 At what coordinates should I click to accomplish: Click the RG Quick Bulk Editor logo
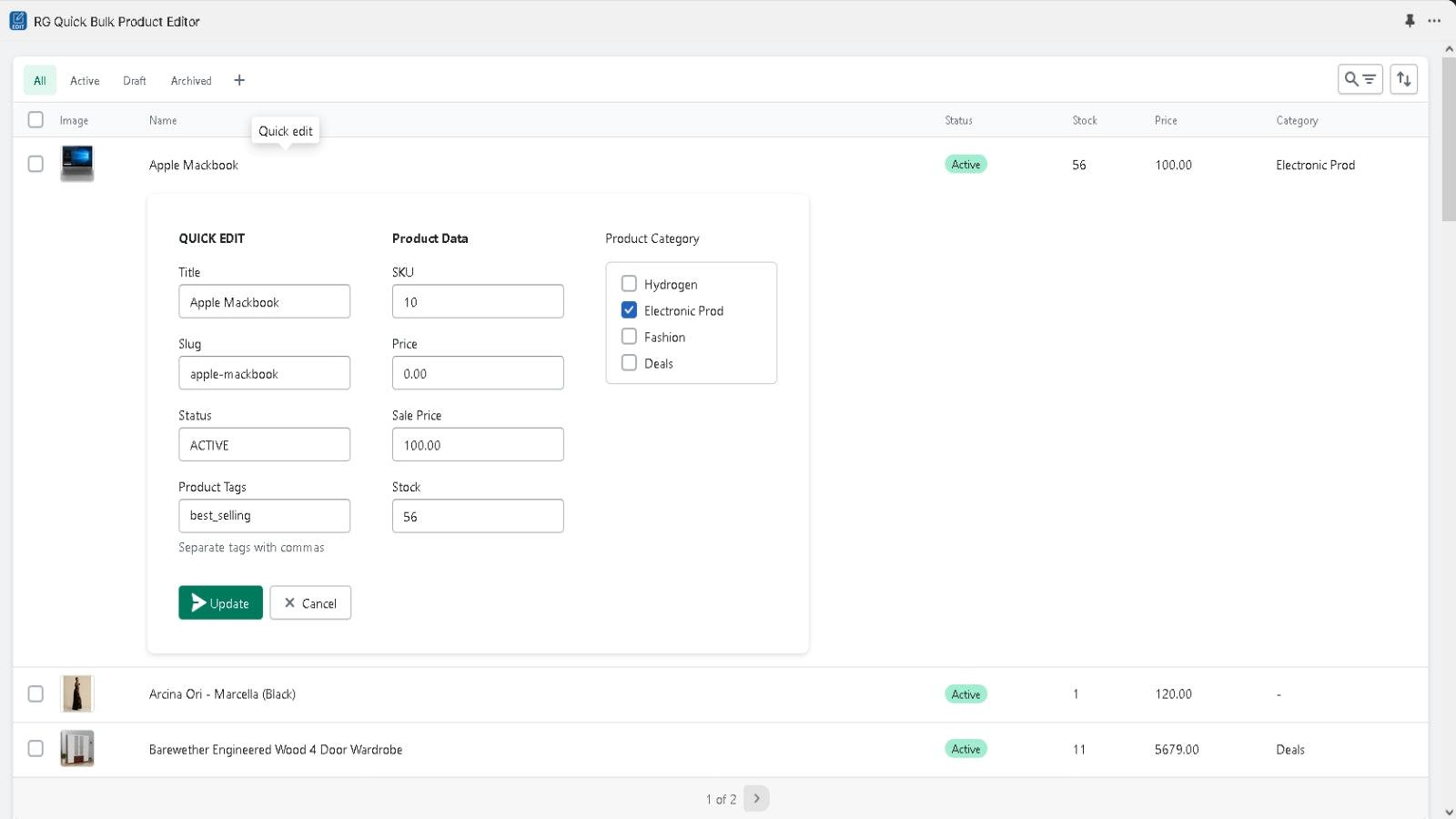pos(18,21)
